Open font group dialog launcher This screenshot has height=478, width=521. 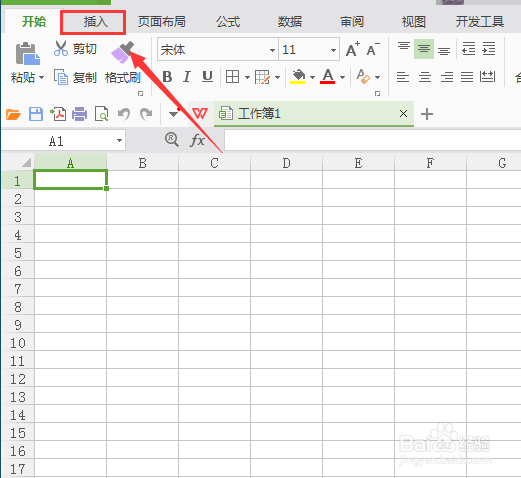tap(377, 94)
